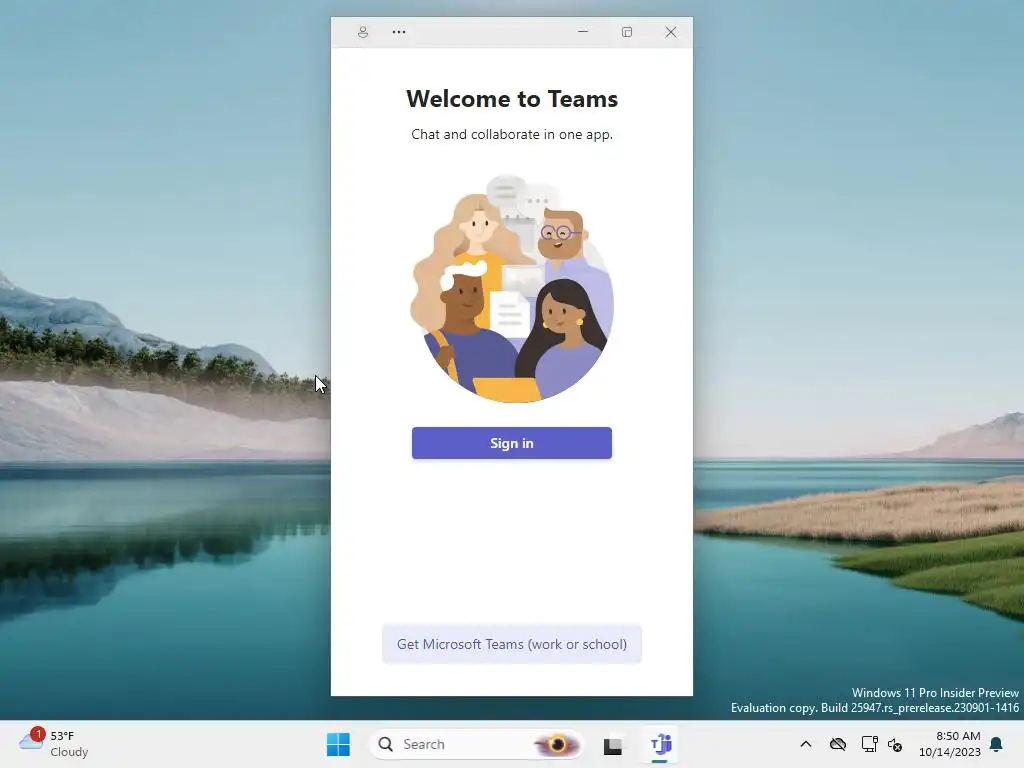1024x768 pixels.
Task: Focus the taskbar Search box
Action: (475, 744)
